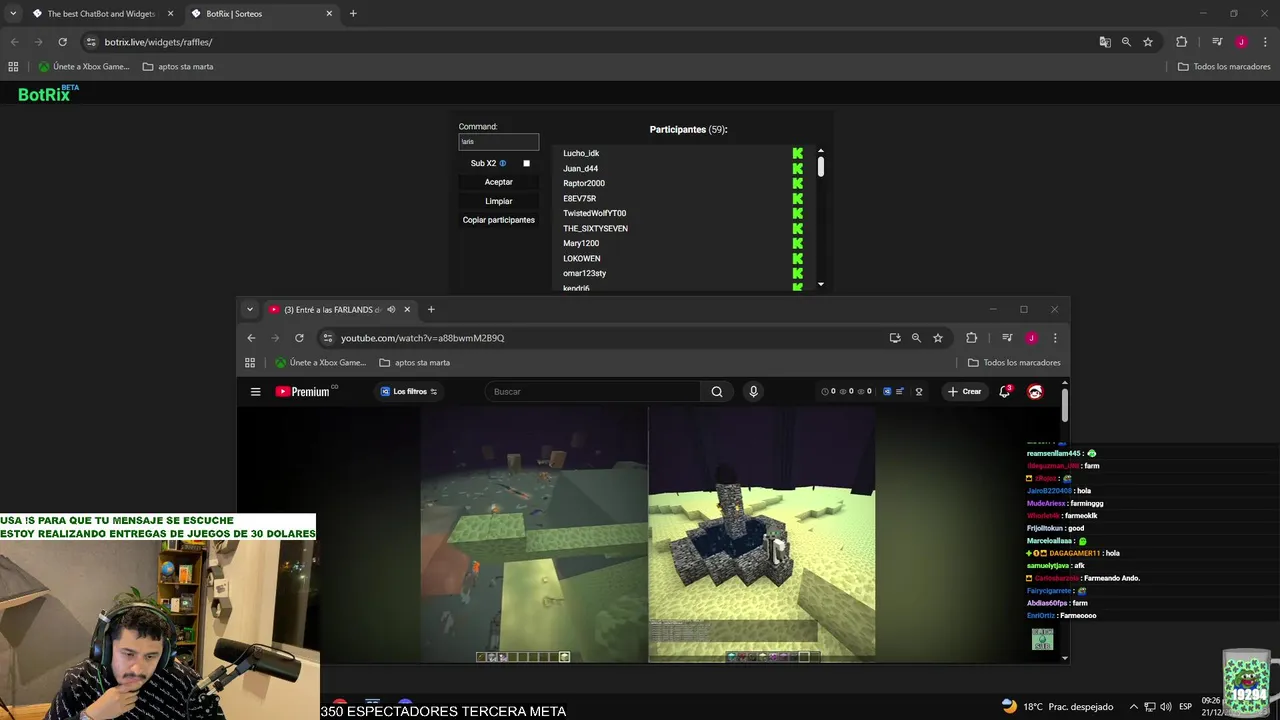1280x720 pixels.
Task: Open Todos los marcadores in BotRix window
Action: (1224, 67)
